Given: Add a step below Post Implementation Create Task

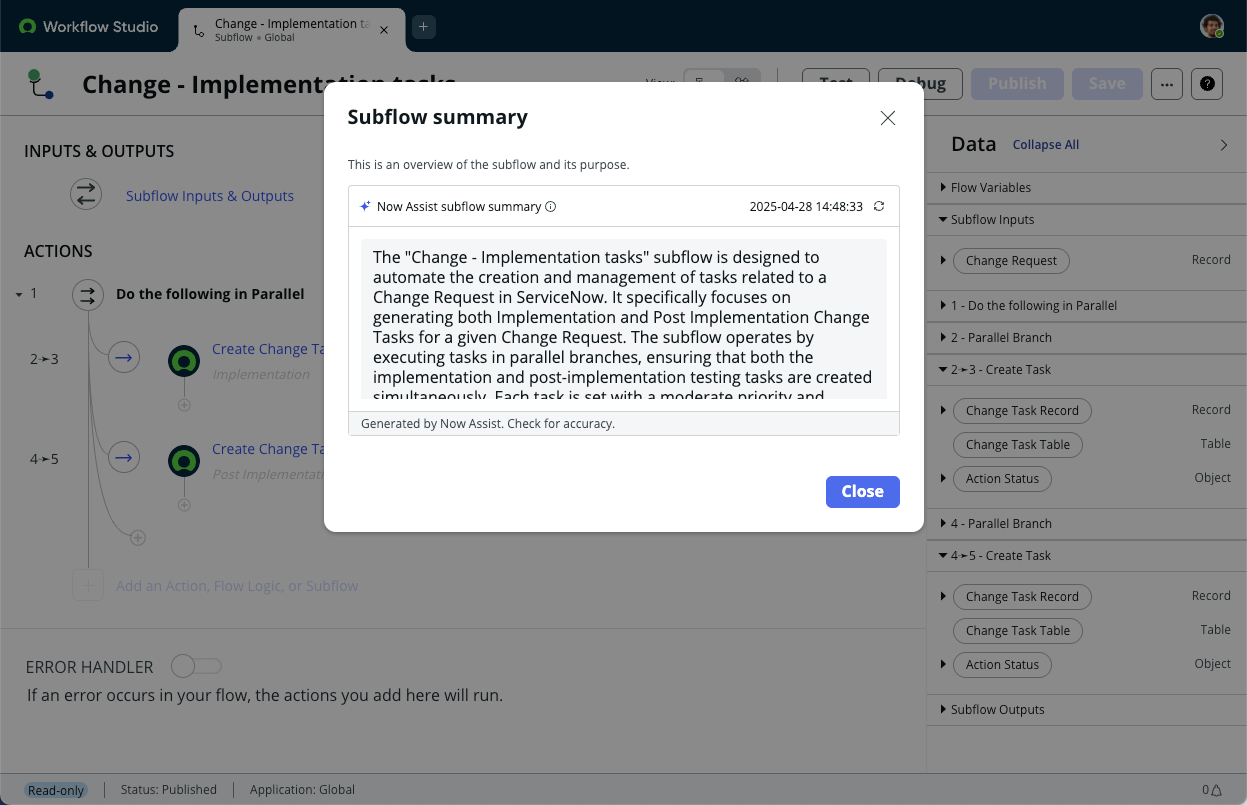Looking at the screenshot, I should [184, 505].
